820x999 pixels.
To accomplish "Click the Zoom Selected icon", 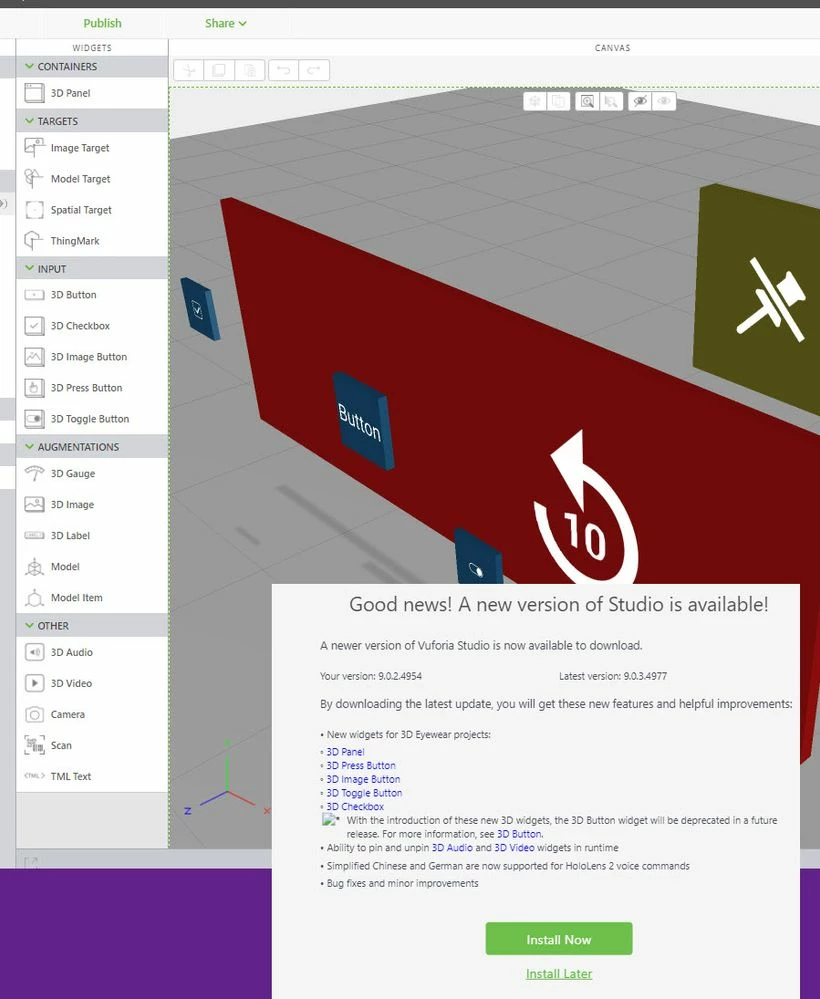I will 611,101.
